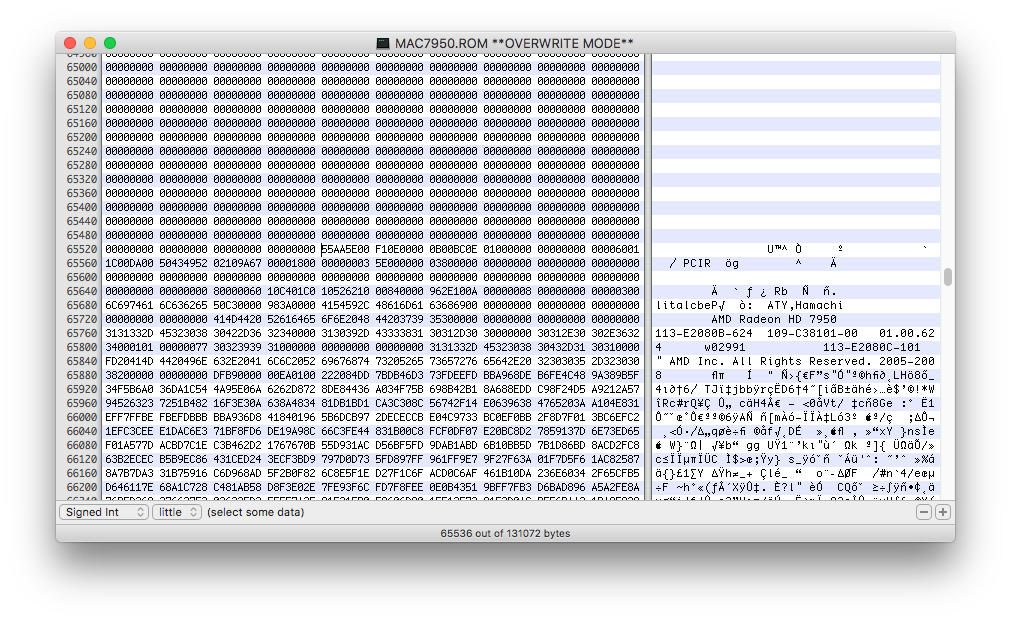Click the line offset 65520
The image size is (1011, 622).
point(81,249)
